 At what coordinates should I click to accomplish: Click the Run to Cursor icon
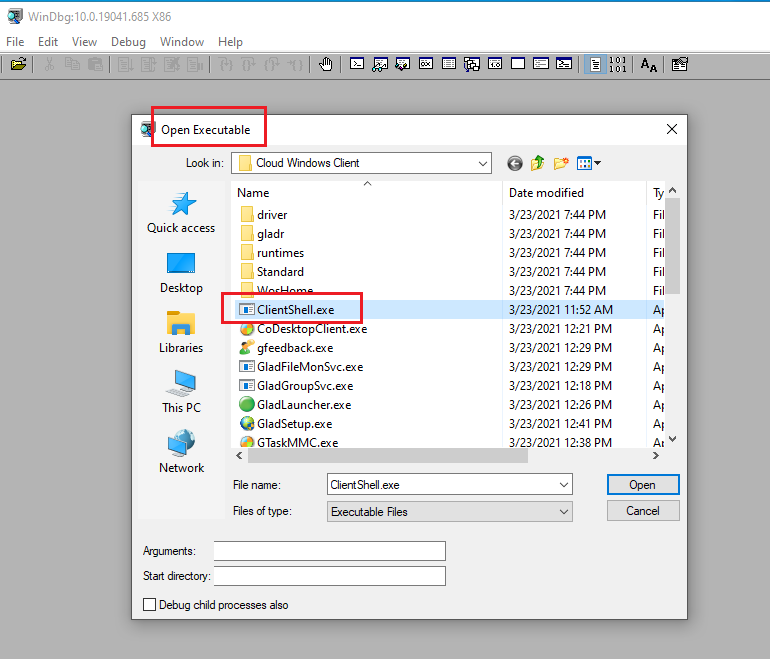pos(295,64)
